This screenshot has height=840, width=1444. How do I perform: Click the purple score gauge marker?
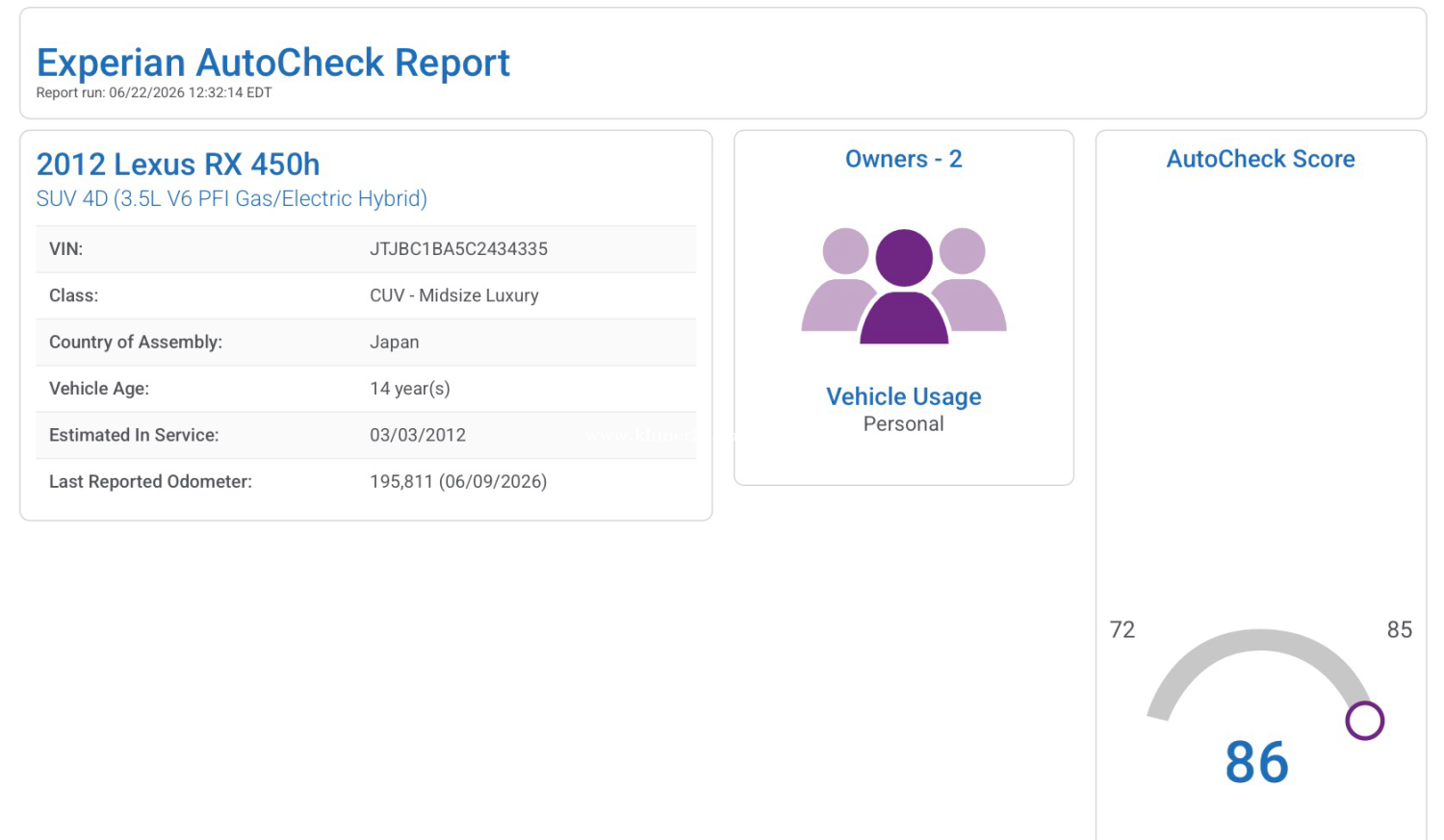pos(1364,721)
